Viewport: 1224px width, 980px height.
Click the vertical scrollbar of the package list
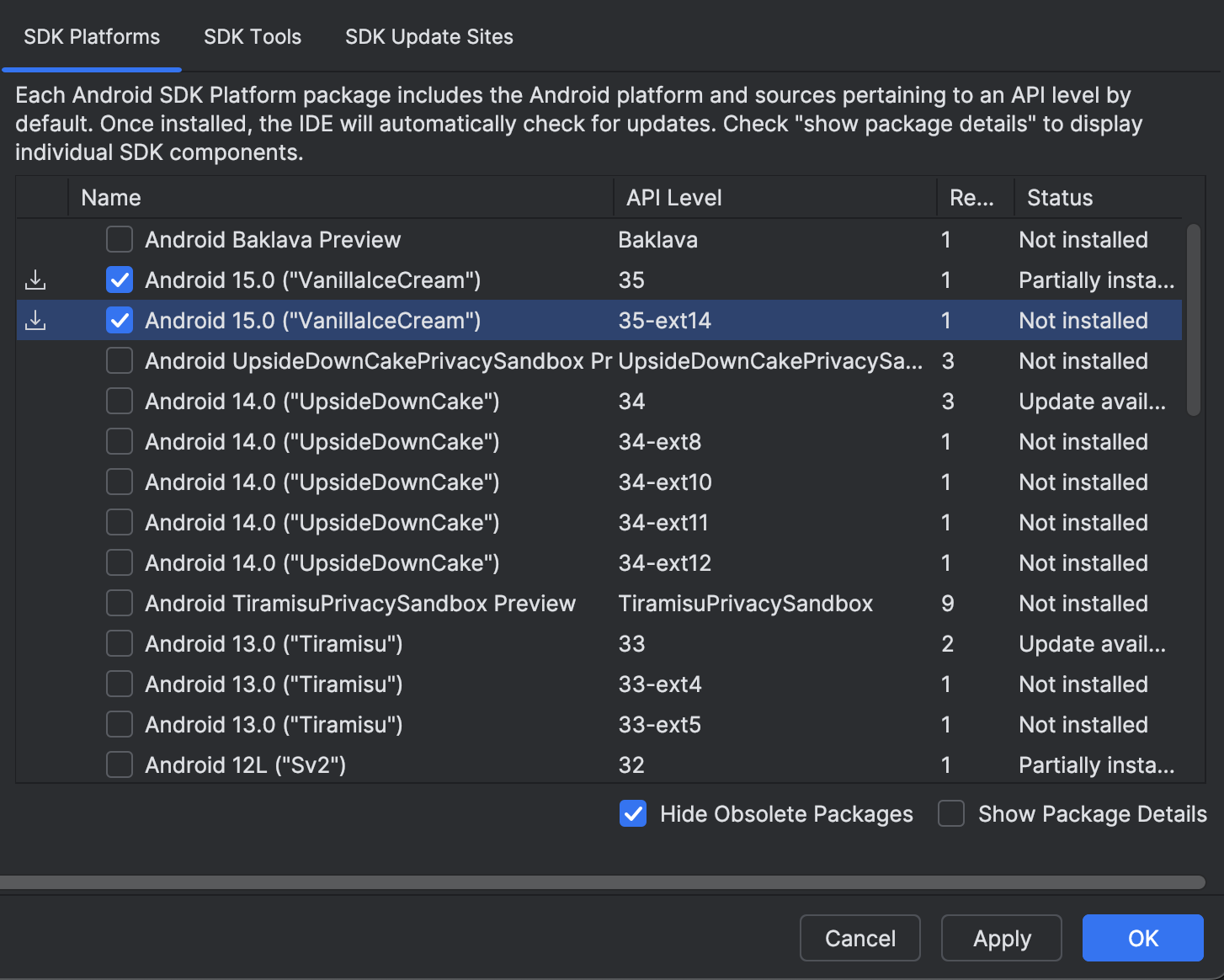click(x=1195, y=320)
